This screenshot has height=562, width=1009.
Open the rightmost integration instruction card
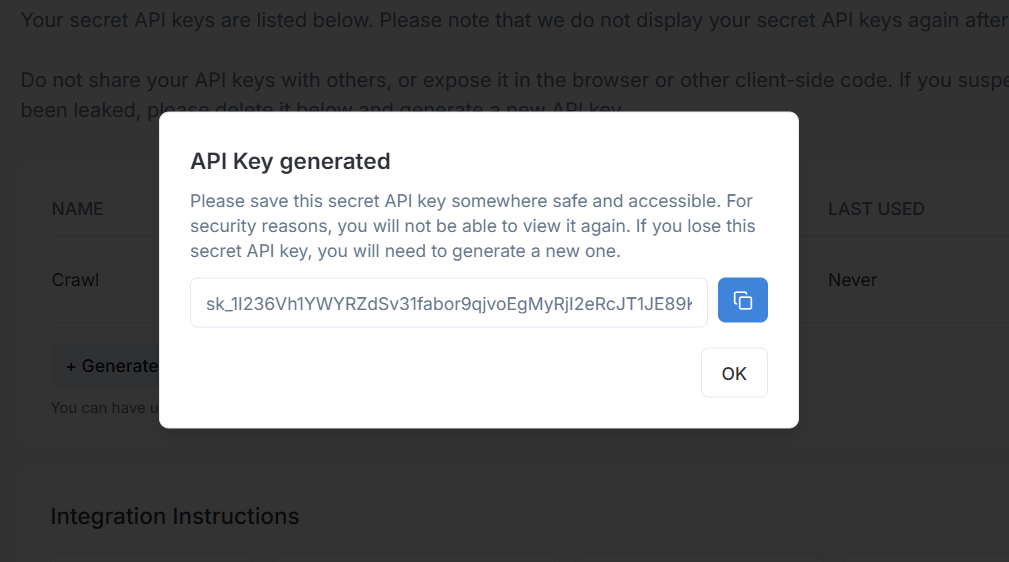coord(927,557)
